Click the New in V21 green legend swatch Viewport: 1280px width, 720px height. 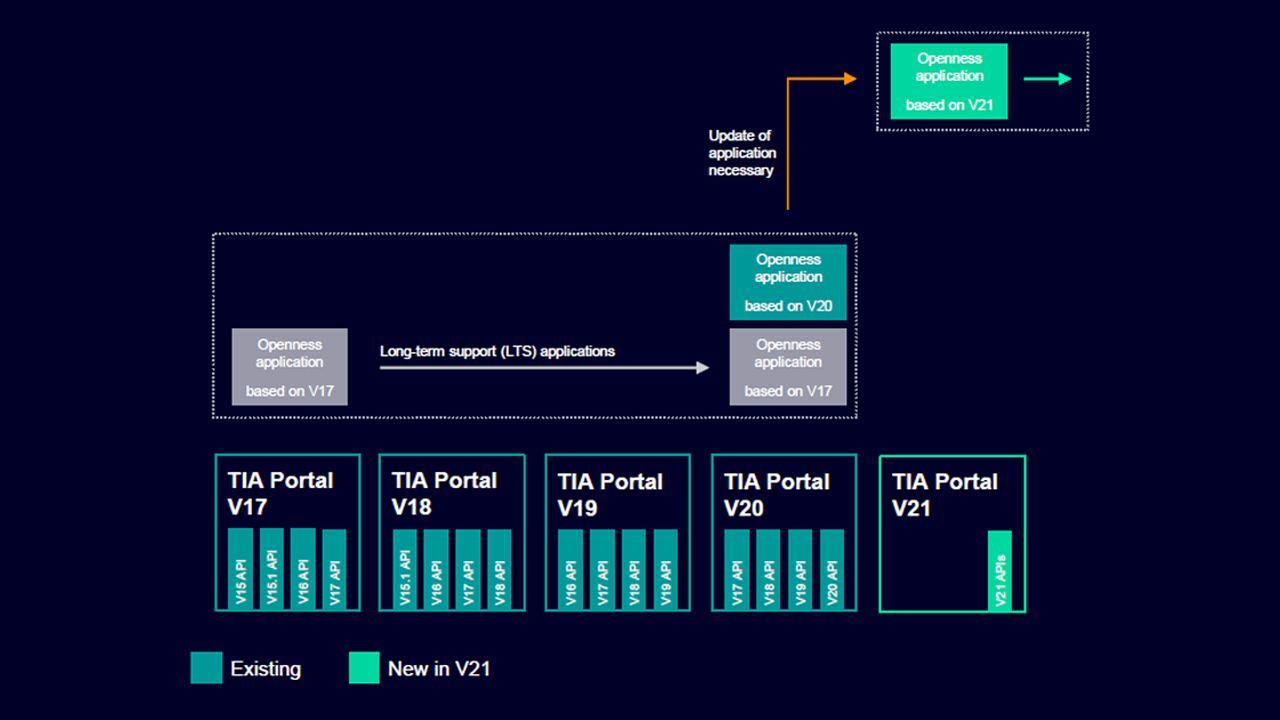point(364,668)
